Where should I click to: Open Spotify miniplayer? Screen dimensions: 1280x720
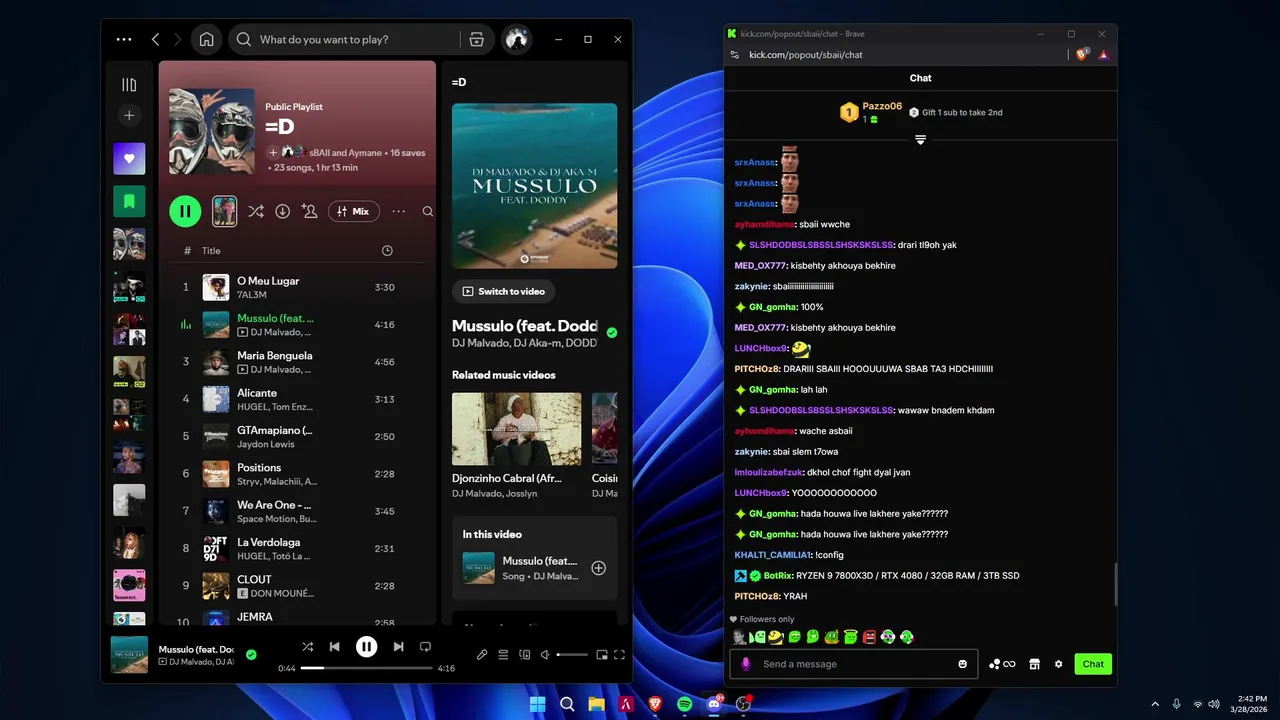602,655
